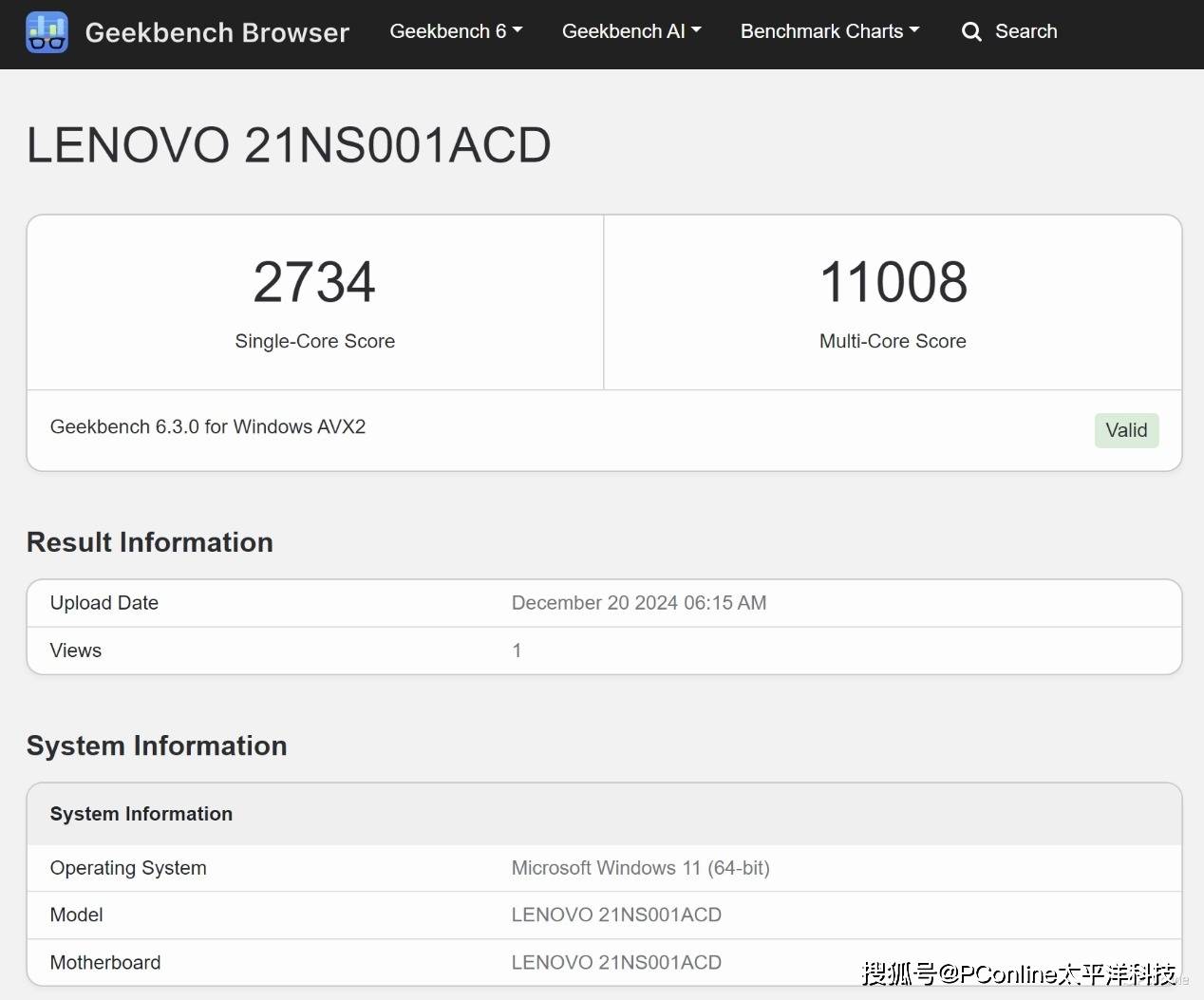The height and width of the screenshot is (1000, 1204).
Task: Click the December 20 2024 06:15 AM value
Action: tap(639, 603)
